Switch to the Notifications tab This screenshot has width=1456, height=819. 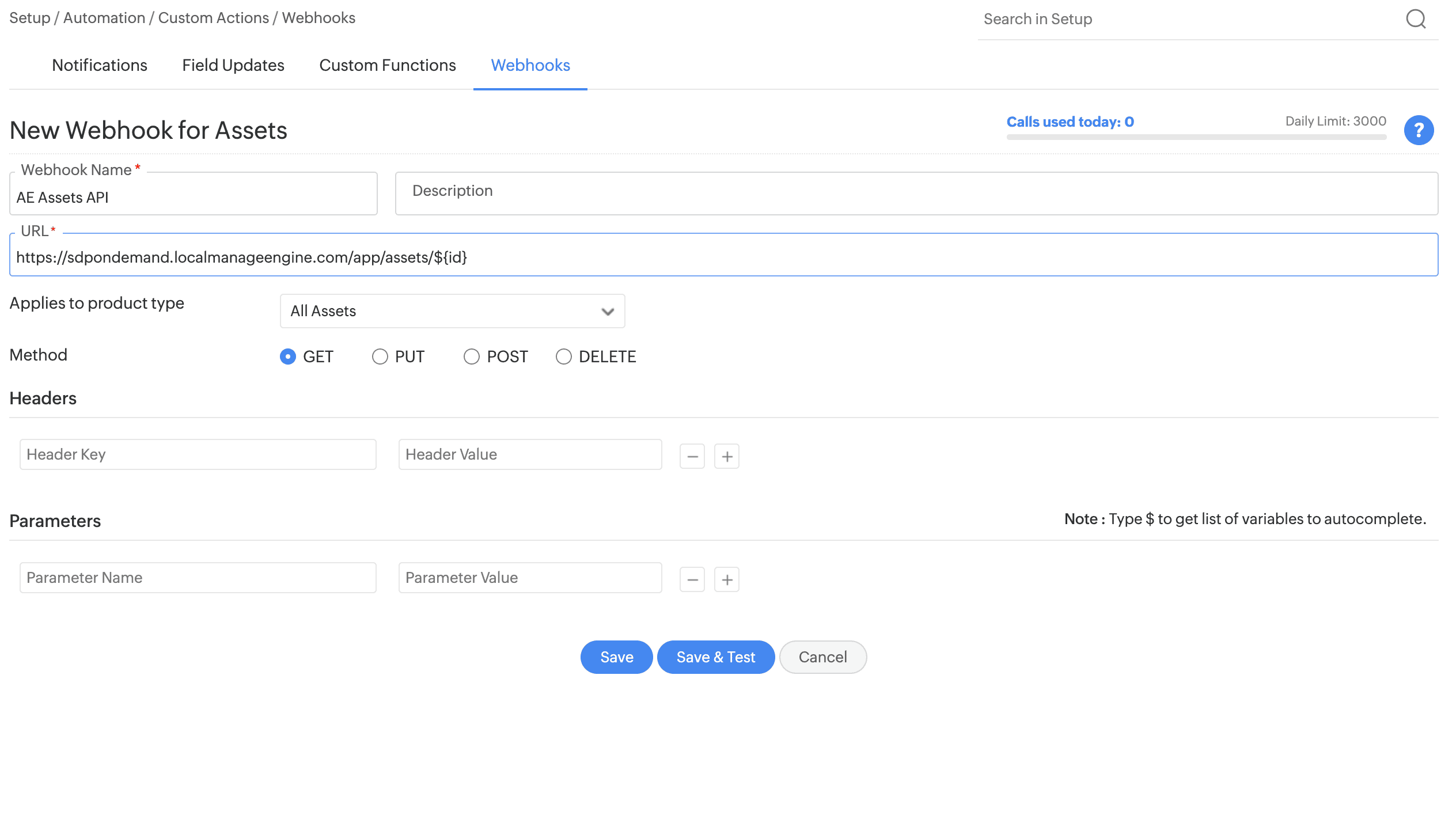[x=100, y=65]
